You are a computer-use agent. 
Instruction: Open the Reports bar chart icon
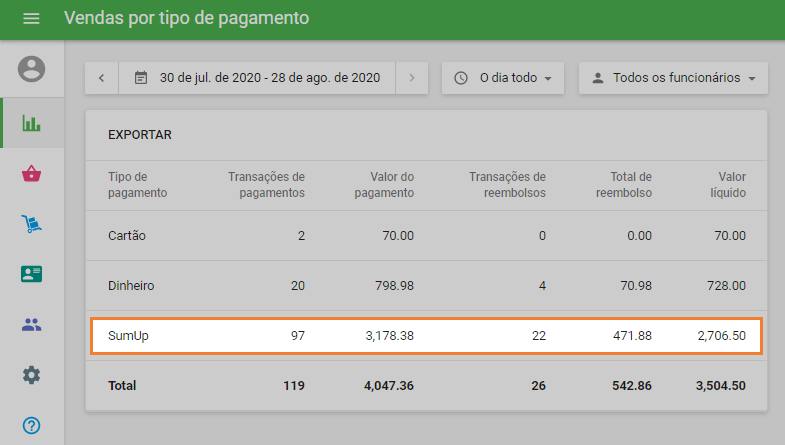coord(32,123)
